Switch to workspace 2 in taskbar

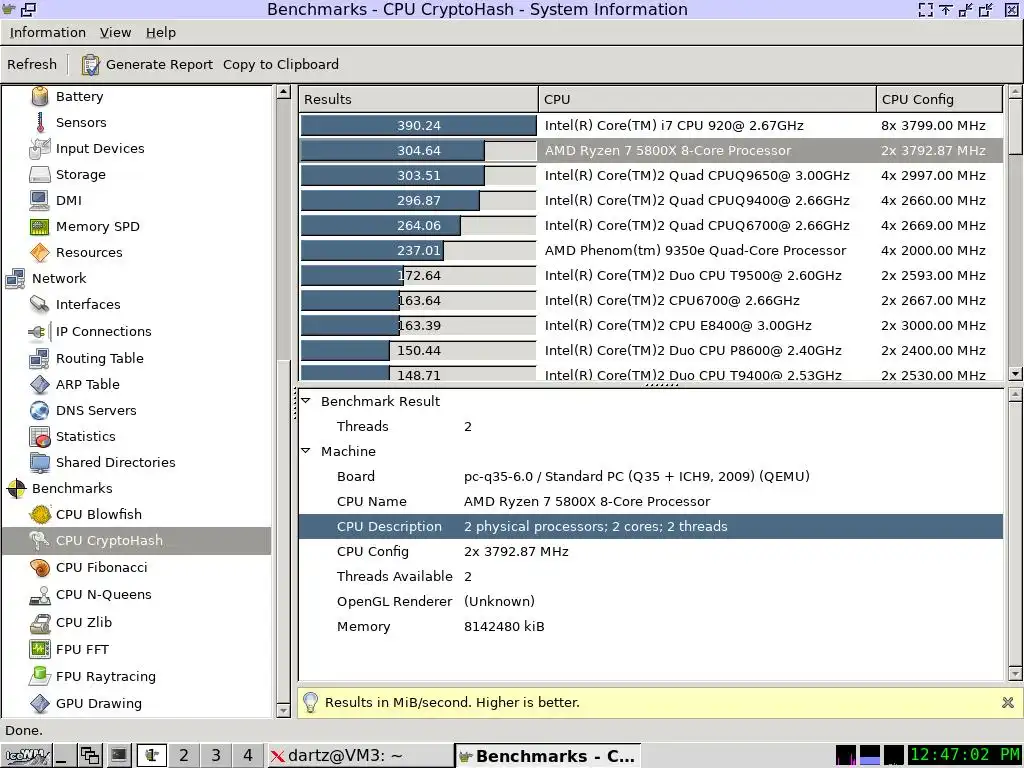(x=184, y=756)
